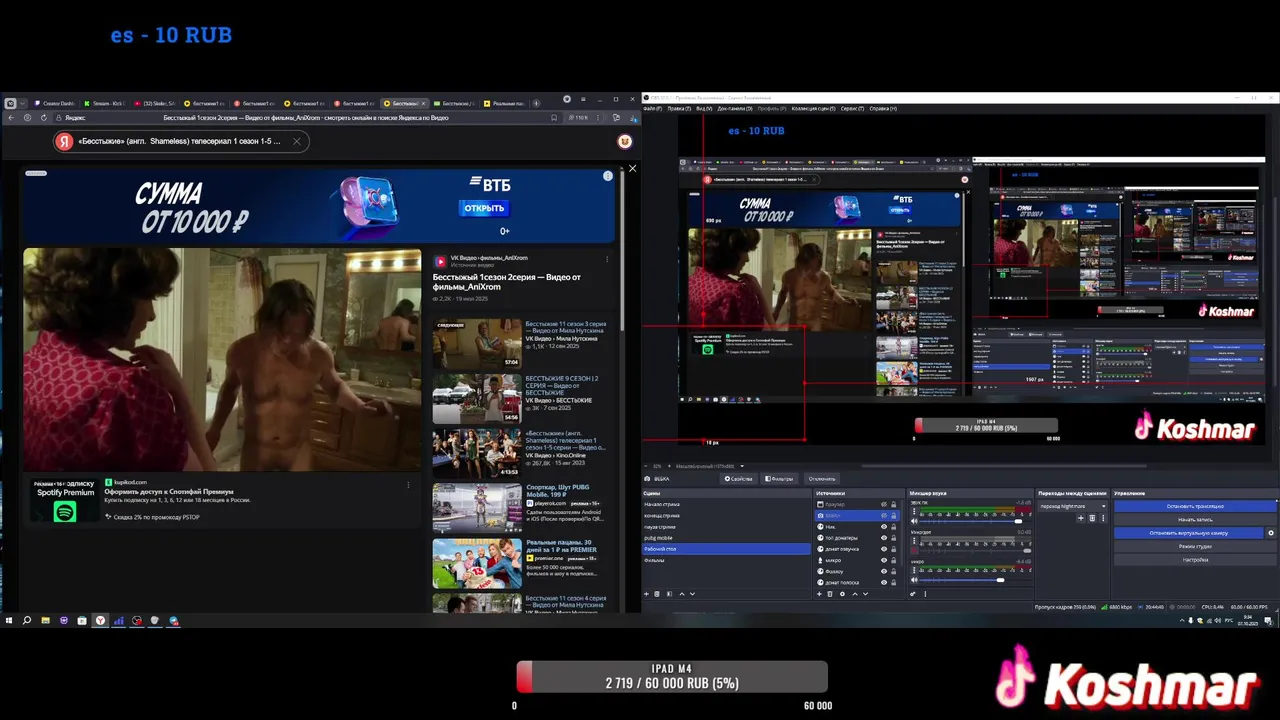
Task: Remove selected scene with trash icon in Сцены
Action: 657,593
